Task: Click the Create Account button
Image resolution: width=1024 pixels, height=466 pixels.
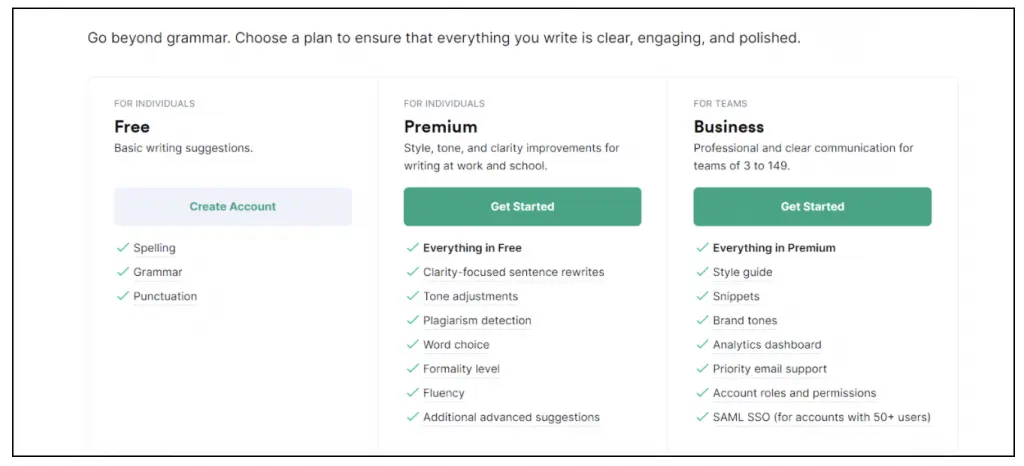Action: click(232, 207)
